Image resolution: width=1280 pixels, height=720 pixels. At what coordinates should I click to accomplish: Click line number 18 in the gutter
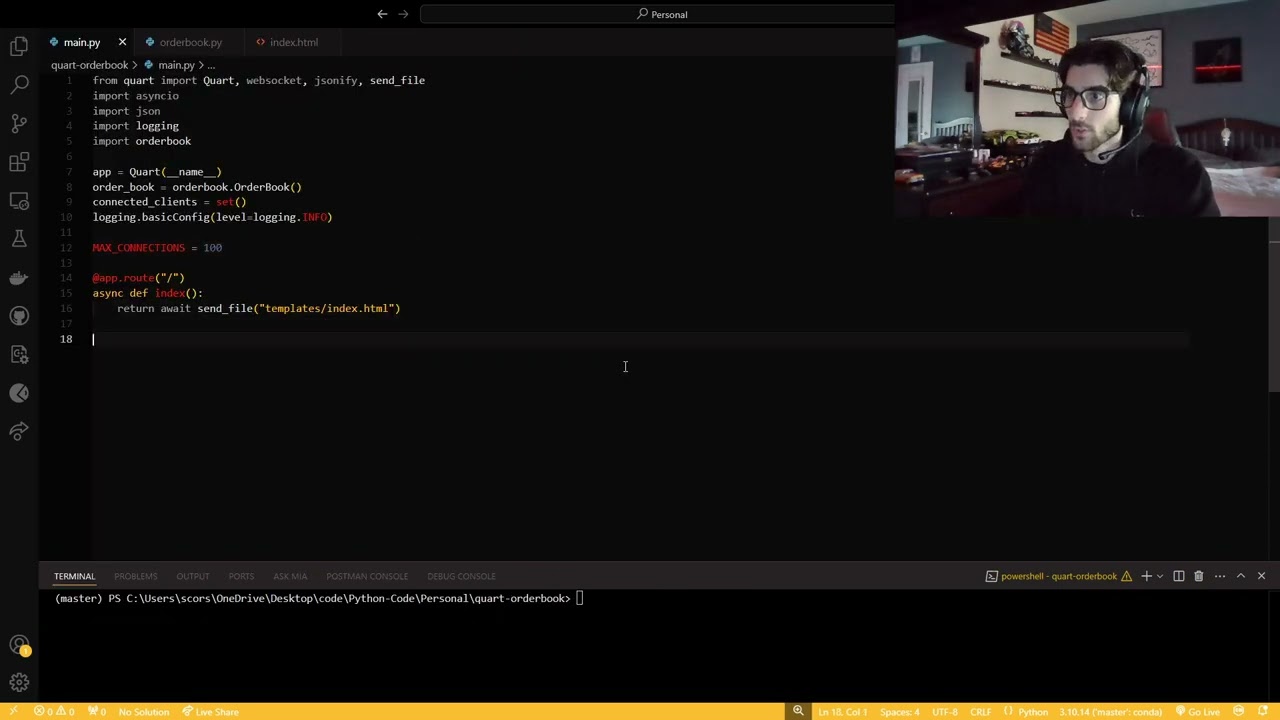tap(66, 339)
